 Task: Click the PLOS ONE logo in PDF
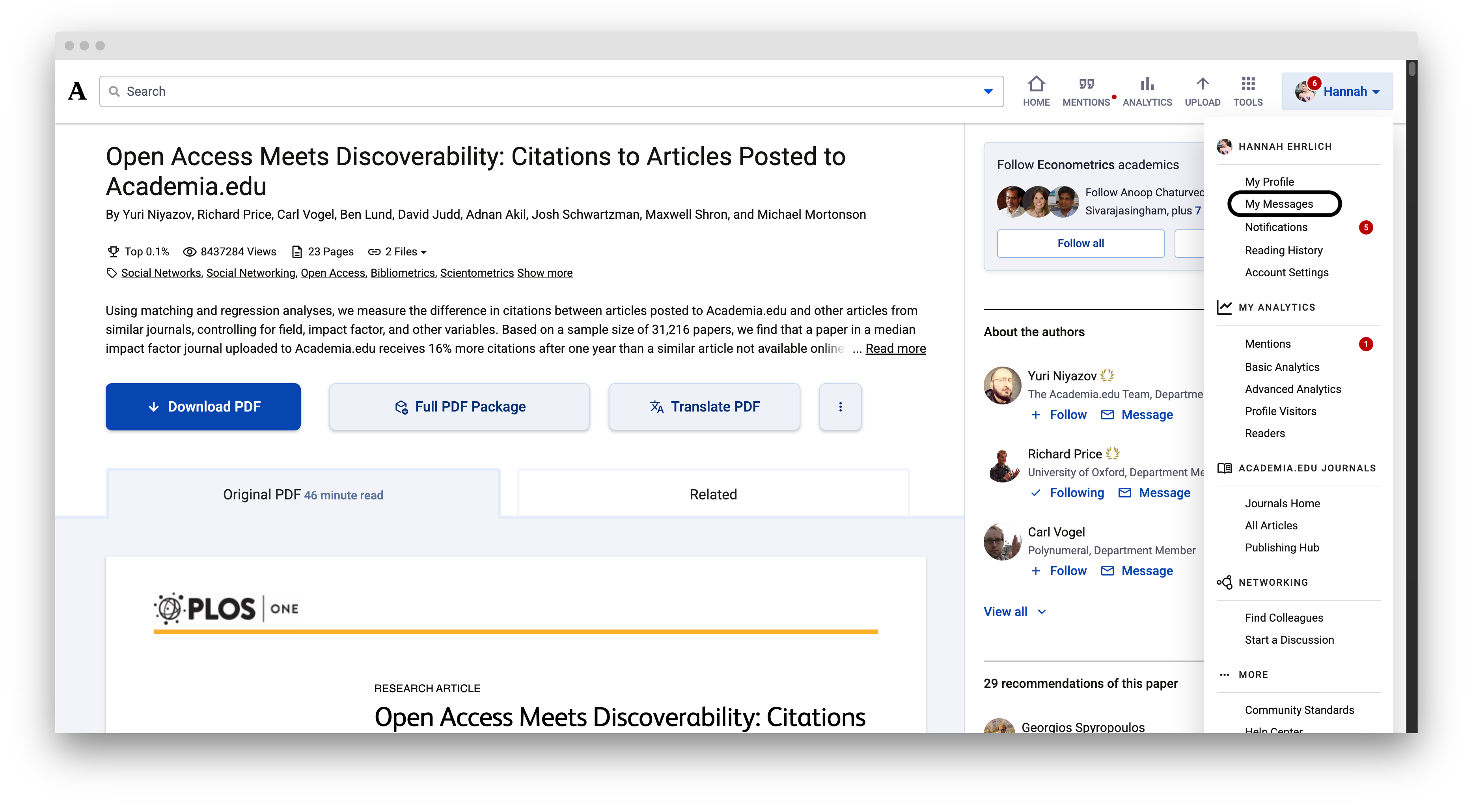click(x=226, y=608)
